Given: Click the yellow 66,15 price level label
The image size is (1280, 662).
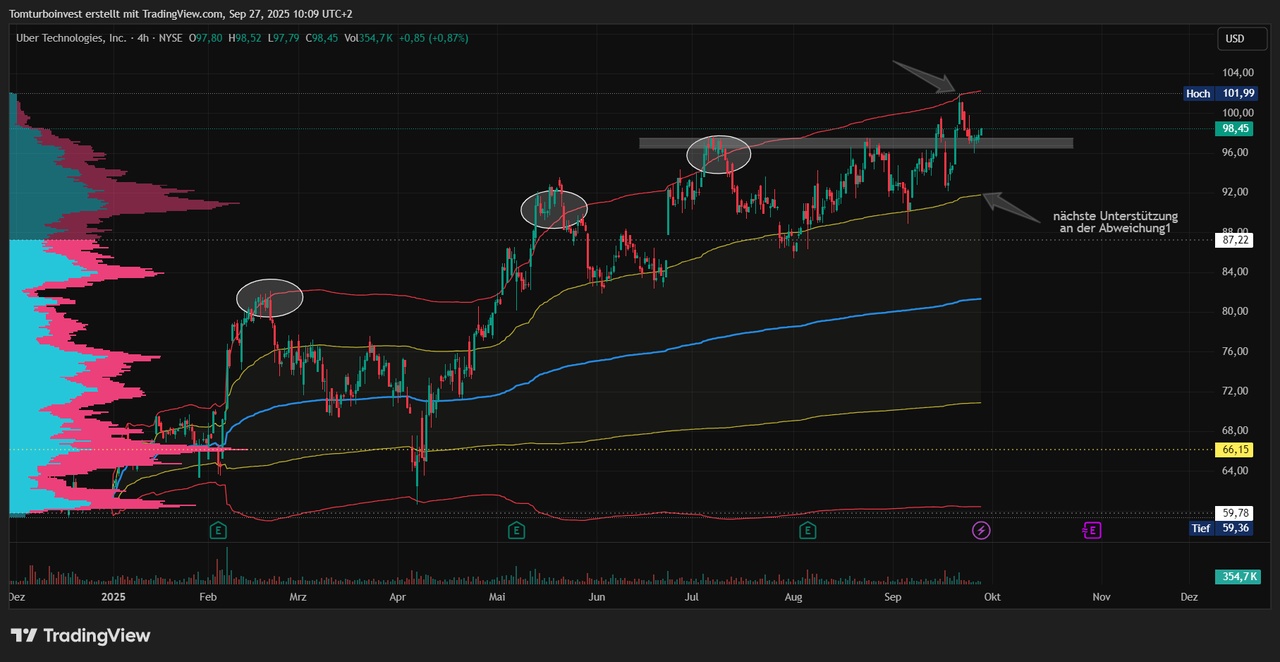Looking at the screenshot, I should click(x=1235, y=450).
